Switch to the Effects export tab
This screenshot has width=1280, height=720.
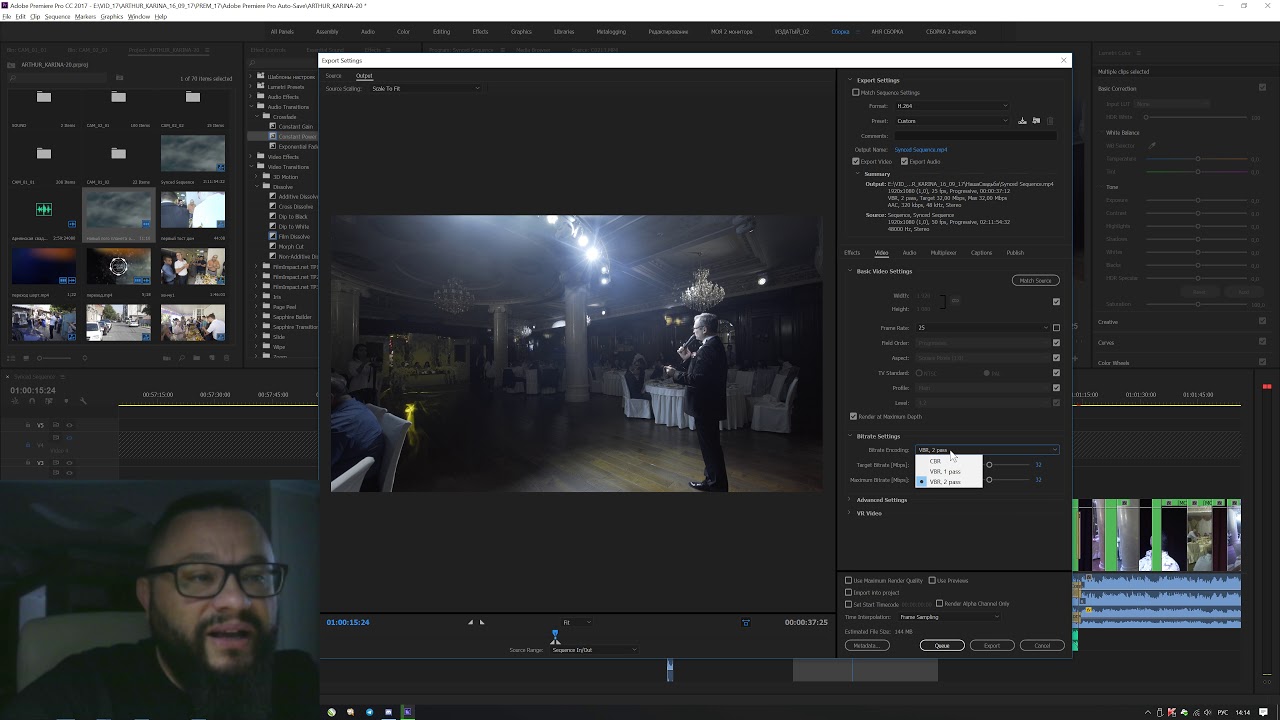(852, 253)
